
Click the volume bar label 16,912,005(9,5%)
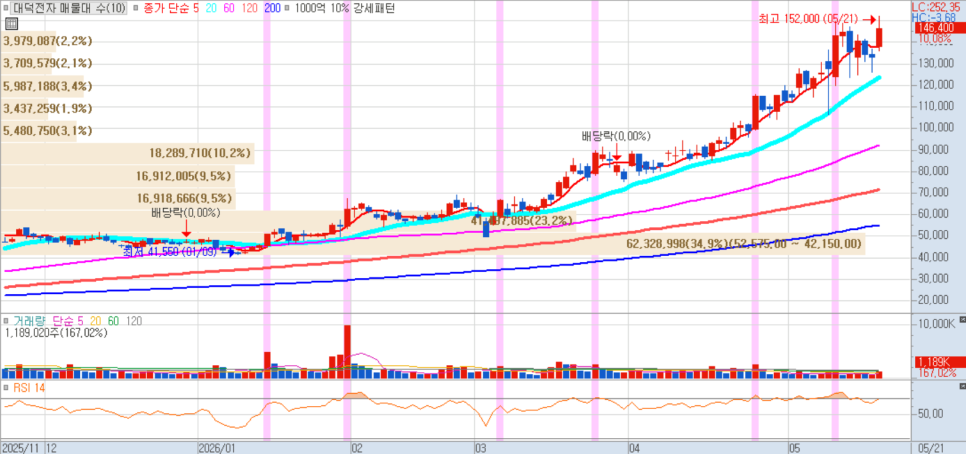(x=185, y=176)
